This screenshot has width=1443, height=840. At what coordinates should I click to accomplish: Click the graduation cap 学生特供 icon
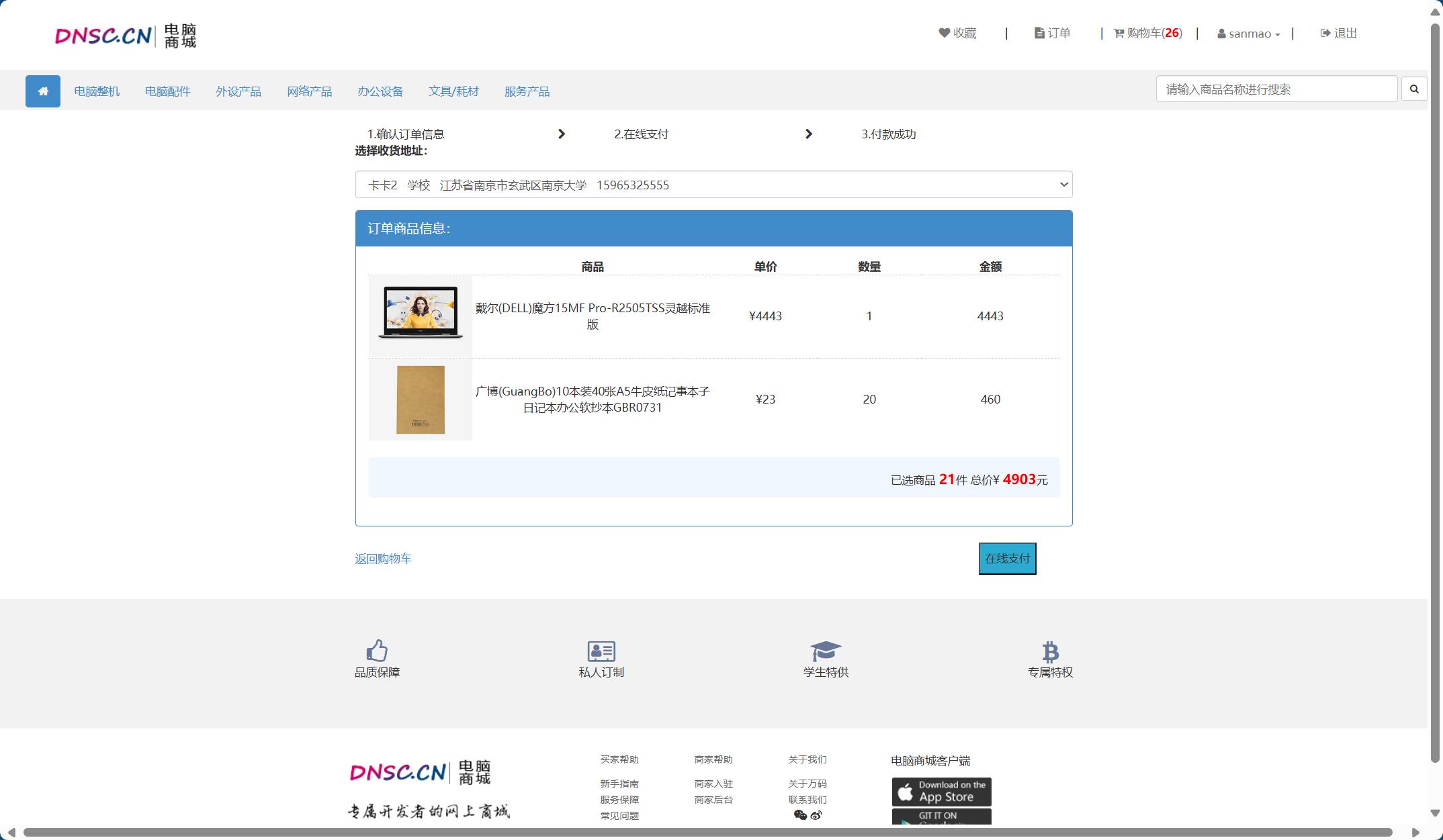(826, 651)
